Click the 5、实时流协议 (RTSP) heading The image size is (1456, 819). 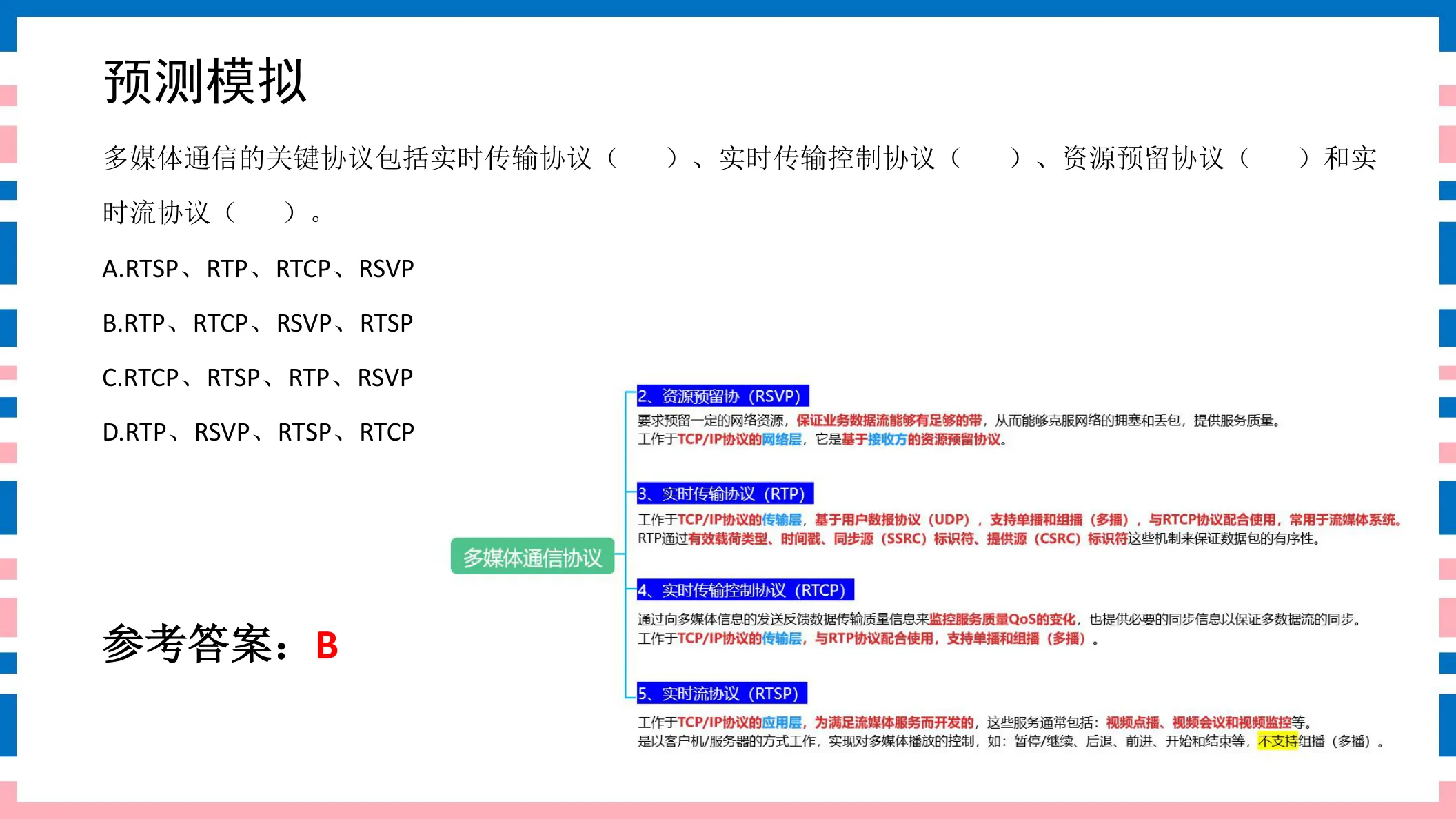click(x=722, y=693)
